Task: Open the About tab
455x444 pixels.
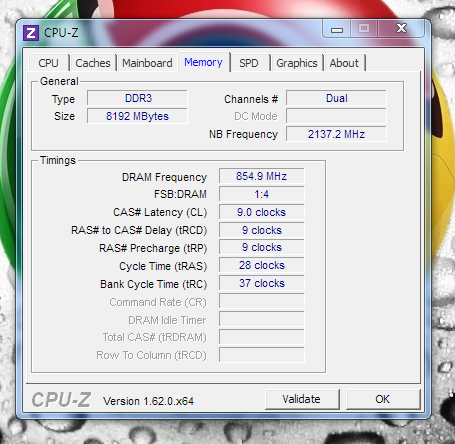Action: pyautogui.click(x=344, y=63)
